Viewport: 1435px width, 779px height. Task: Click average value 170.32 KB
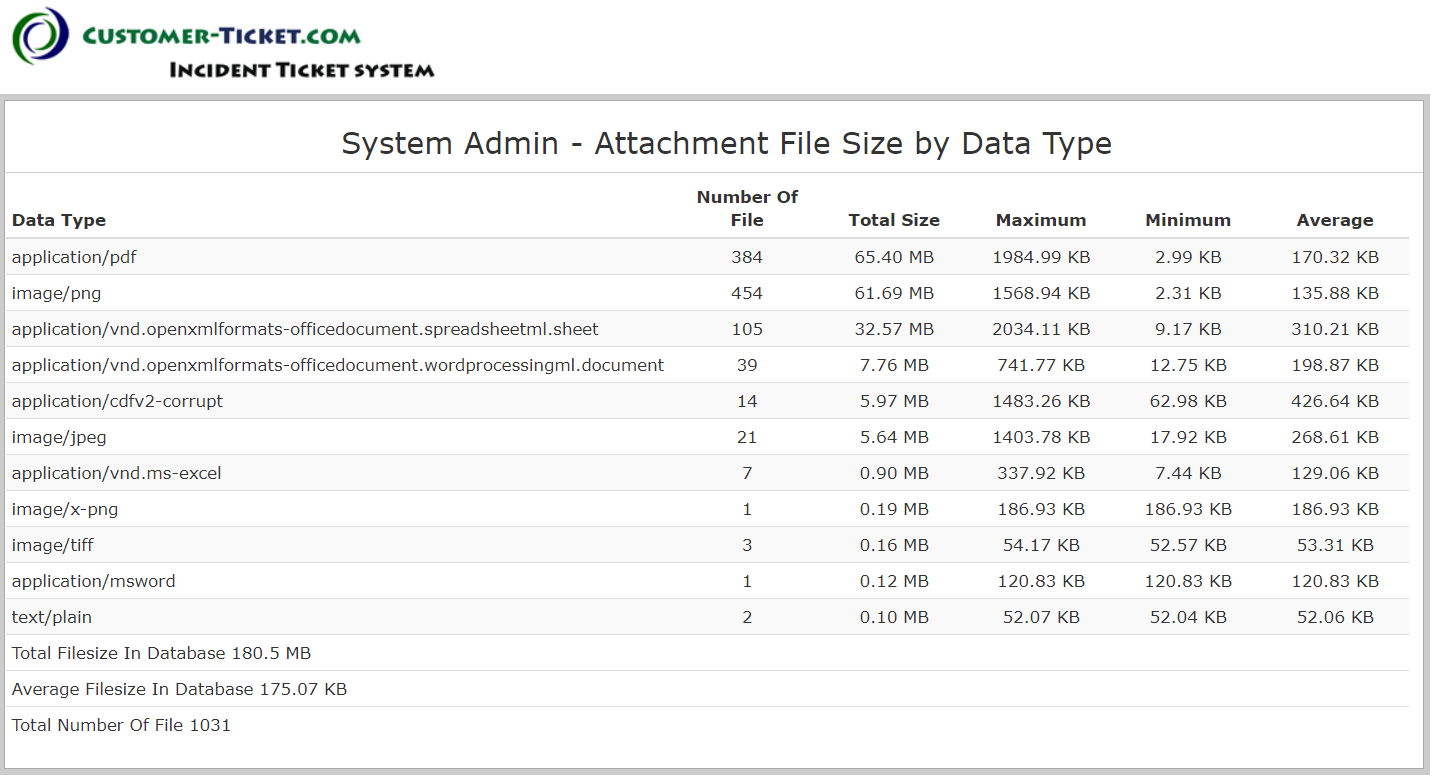tap(1335, 257)
